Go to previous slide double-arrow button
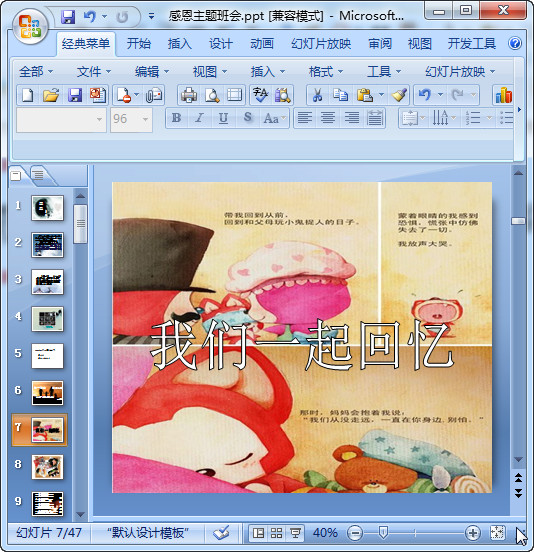 coord(518,478)
